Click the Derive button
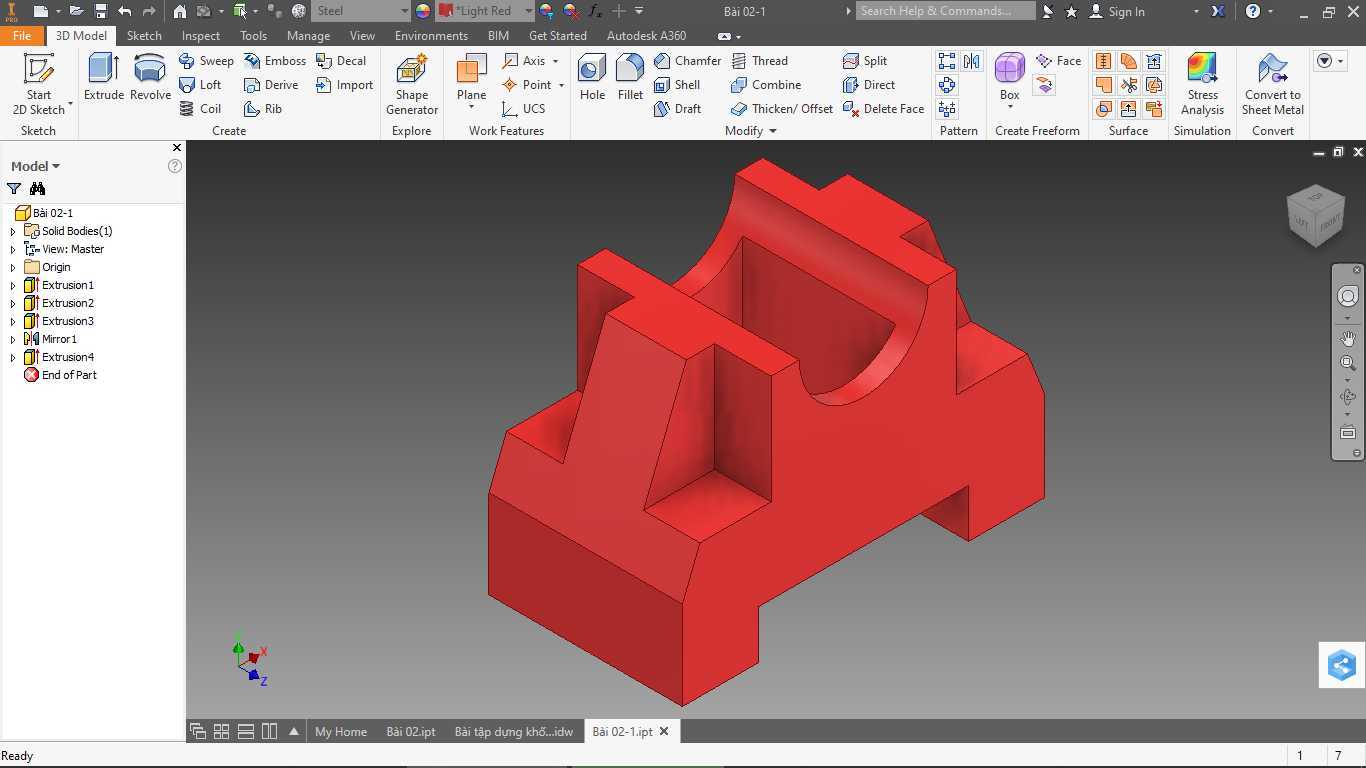Image resolution: width=1366 pixels, height=768 pixels. [x=271, y=85]
